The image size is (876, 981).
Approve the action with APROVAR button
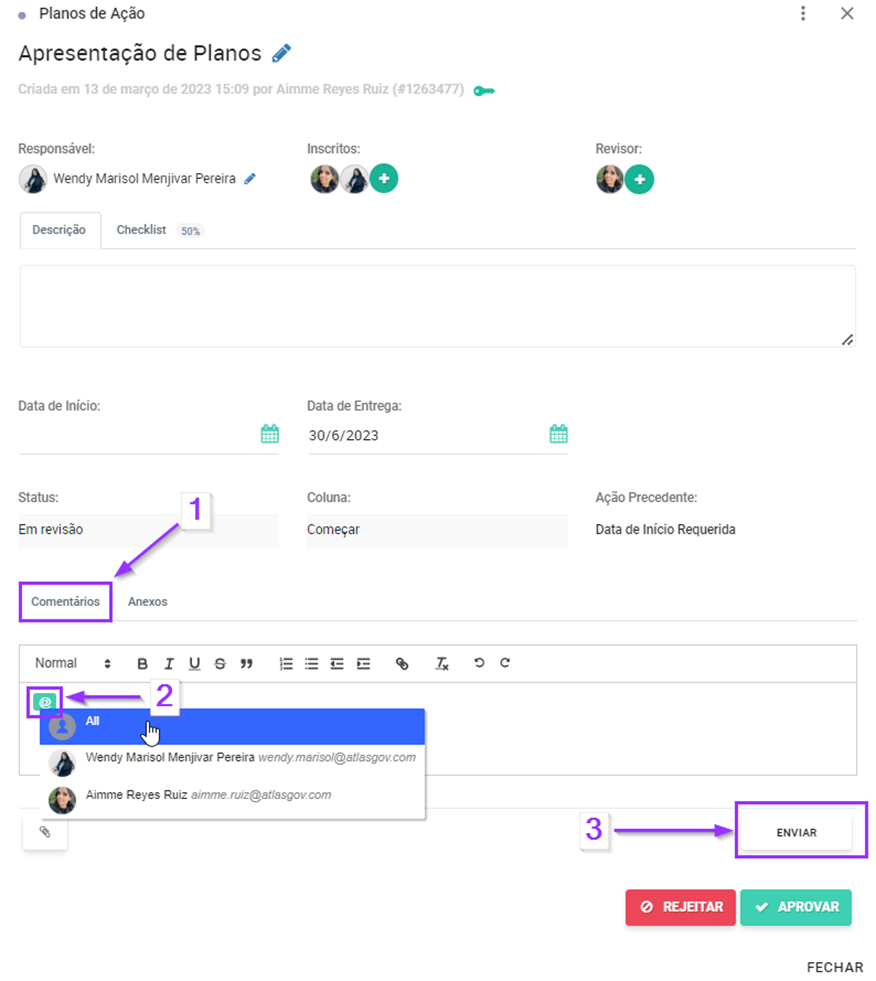click(796, 907)
